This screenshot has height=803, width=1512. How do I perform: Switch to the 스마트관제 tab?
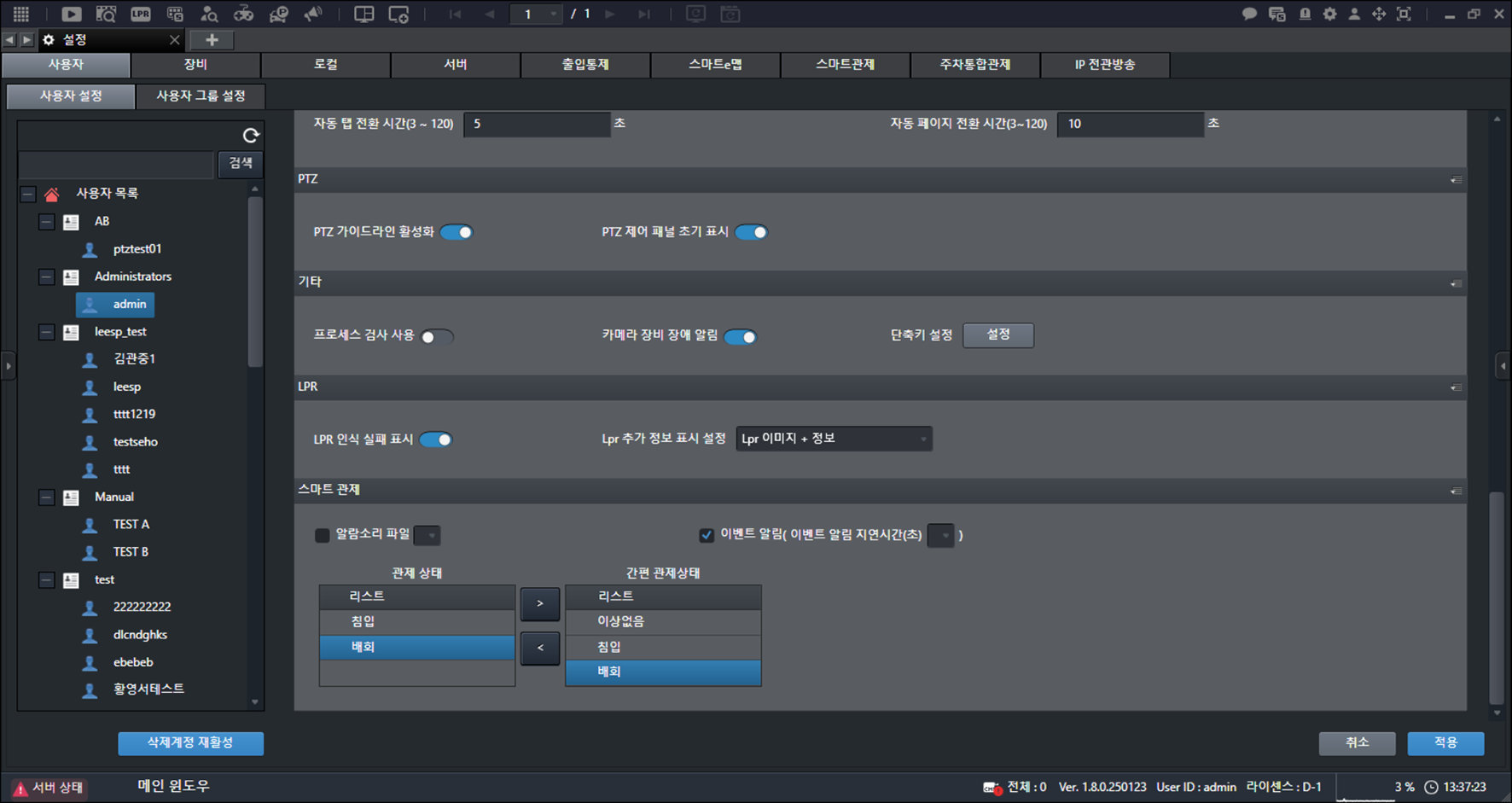click(845, 65)
